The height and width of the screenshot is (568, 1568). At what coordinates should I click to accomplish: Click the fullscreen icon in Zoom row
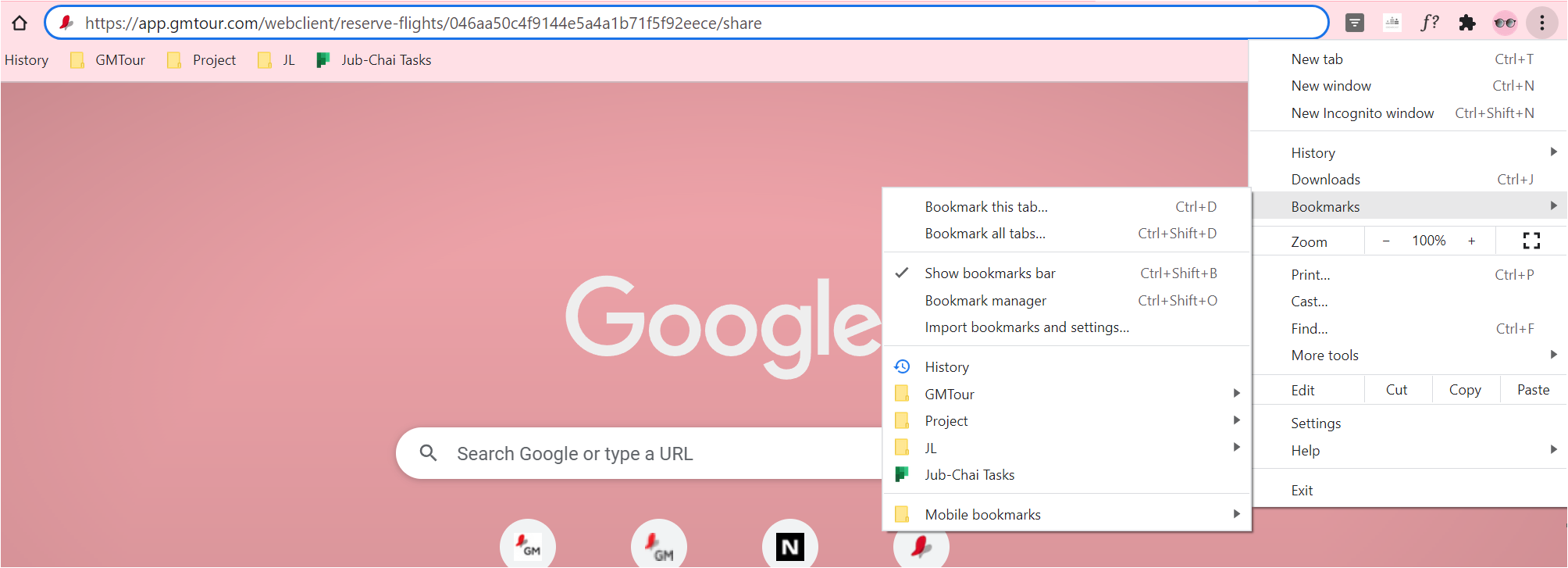pyautogui.click(x=1531, y=241)
